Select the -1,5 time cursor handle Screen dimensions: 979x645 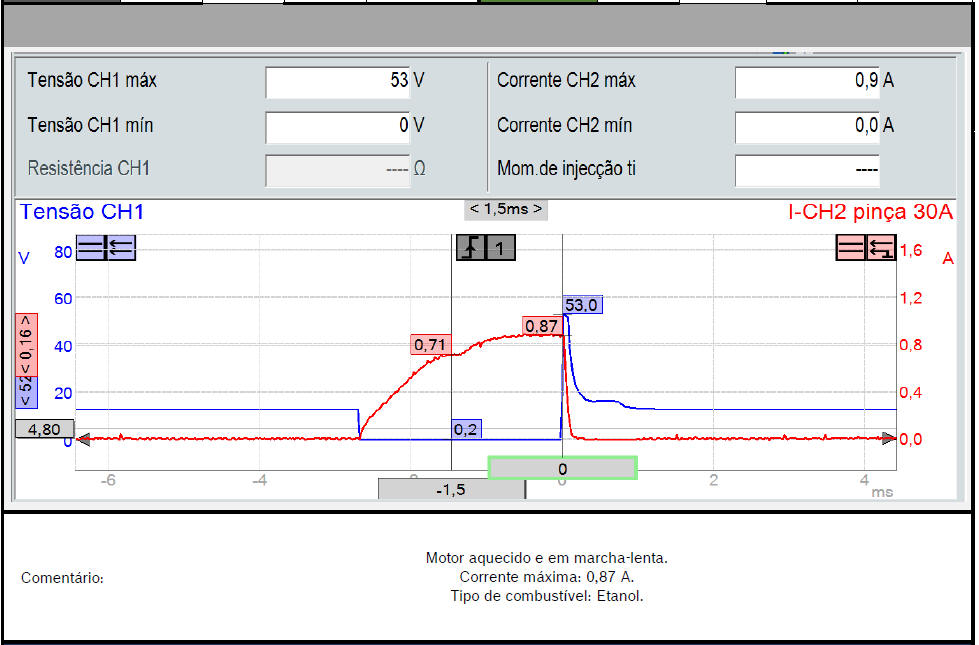[x=452, y=490]
